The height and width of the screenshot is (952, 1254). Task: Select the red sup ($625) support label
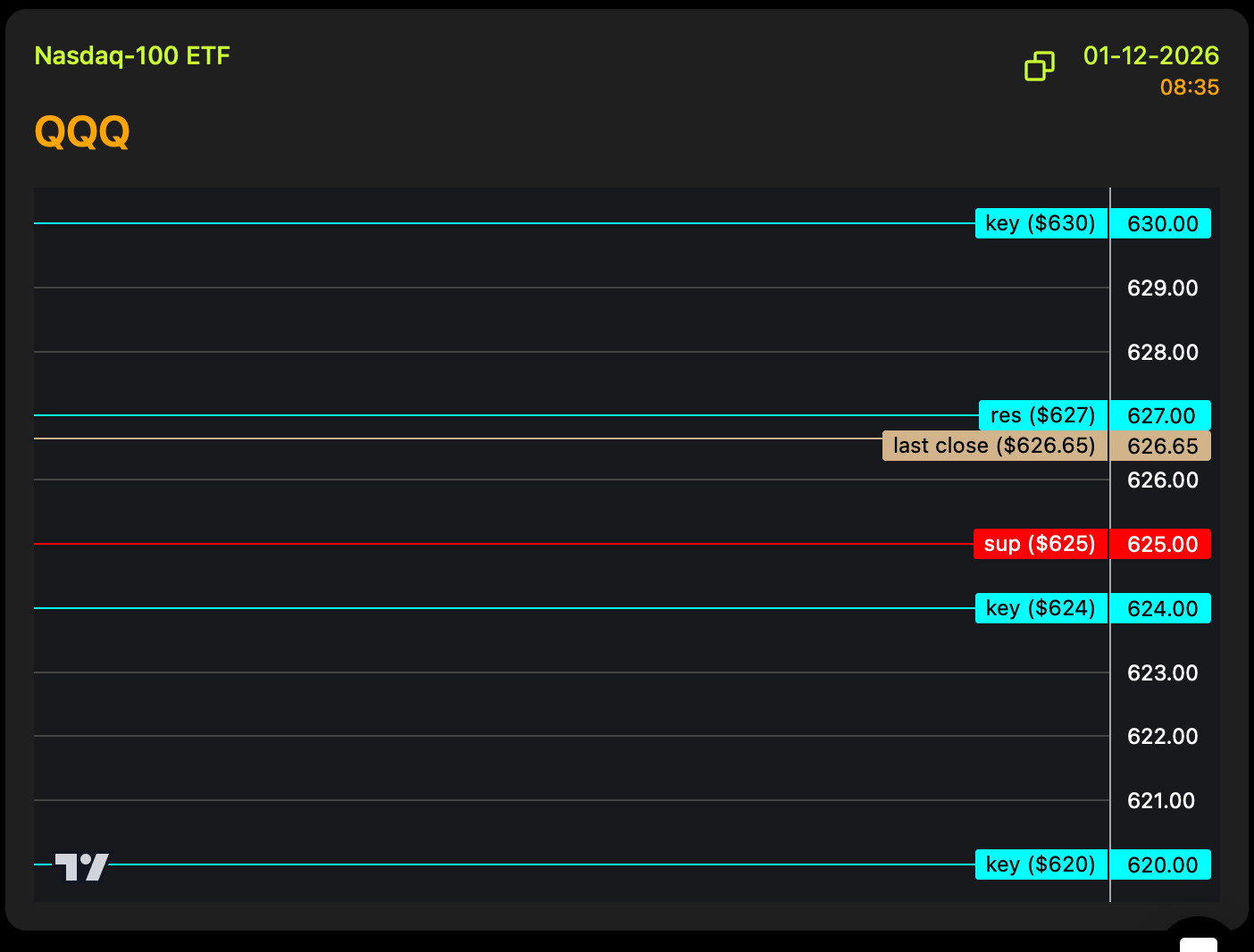[x=1040, y=544]
